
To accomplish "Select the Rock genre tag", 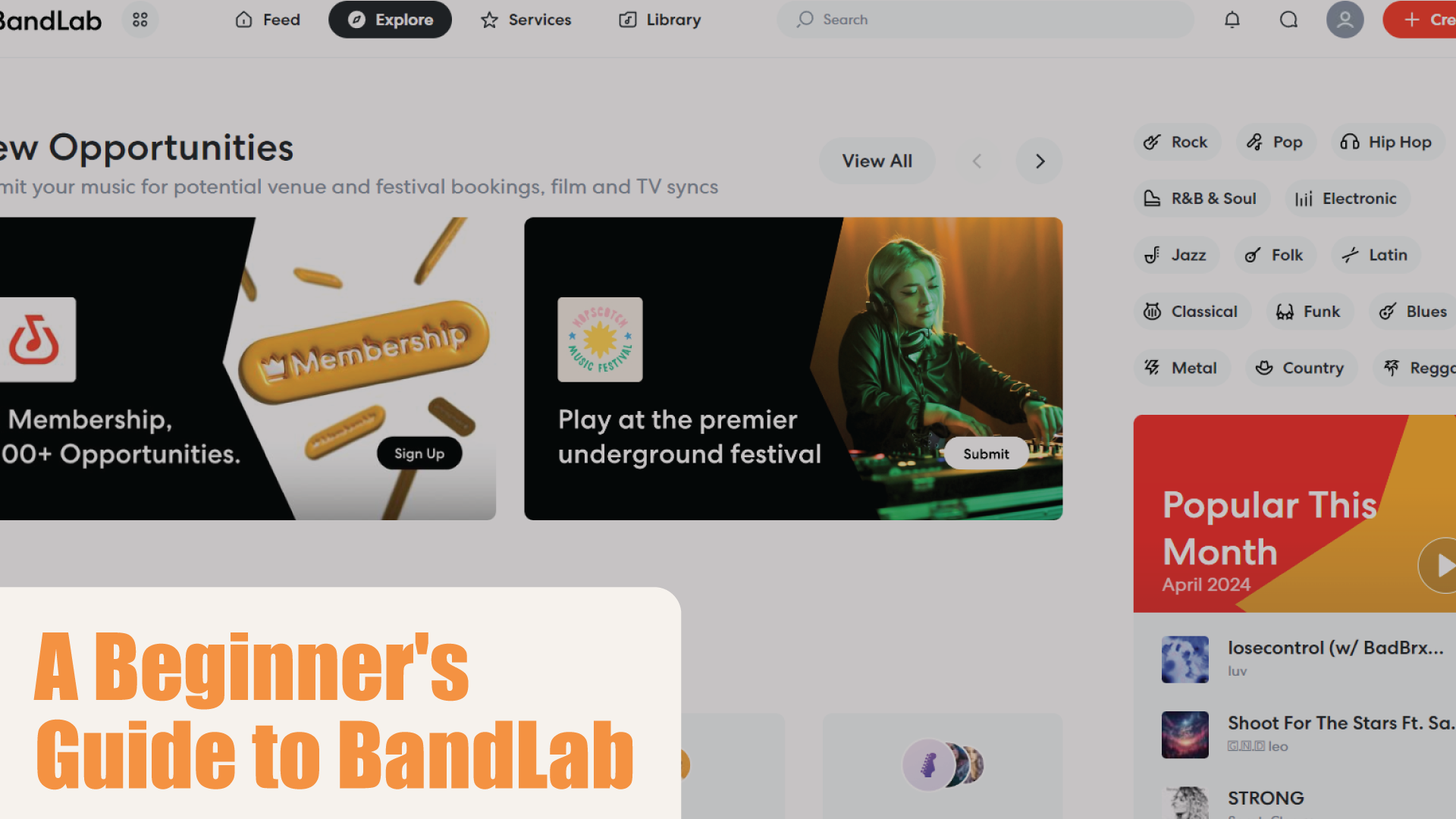I will pos(1178,142).
